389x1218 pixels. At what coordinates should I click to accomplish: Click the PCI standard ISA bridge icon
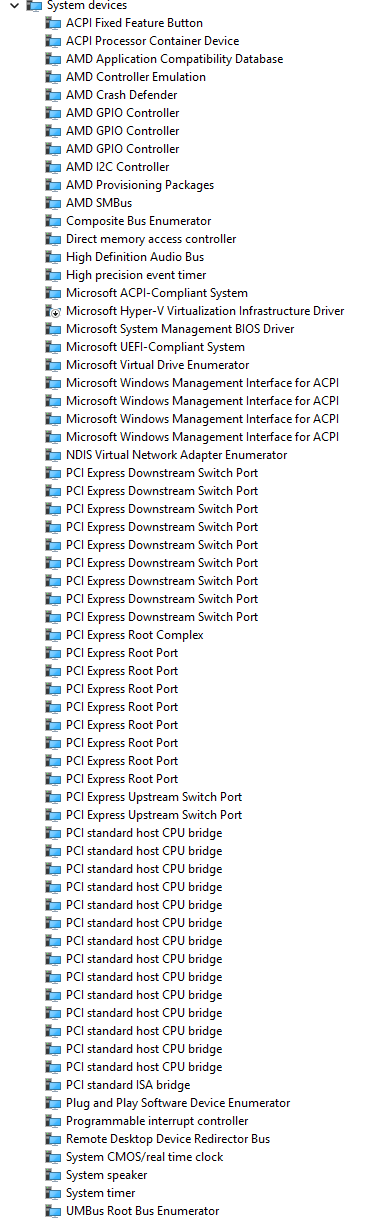53,1085
